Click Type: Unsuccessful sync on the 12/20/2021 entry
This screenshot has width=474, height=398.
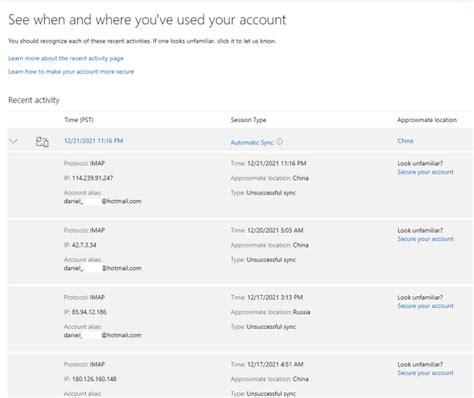coord(263,260)
